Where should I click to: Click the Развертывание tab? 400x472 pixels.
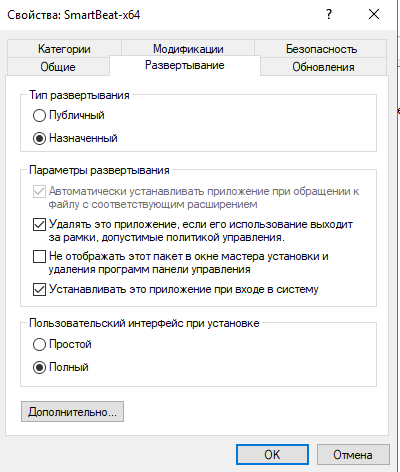185,65
